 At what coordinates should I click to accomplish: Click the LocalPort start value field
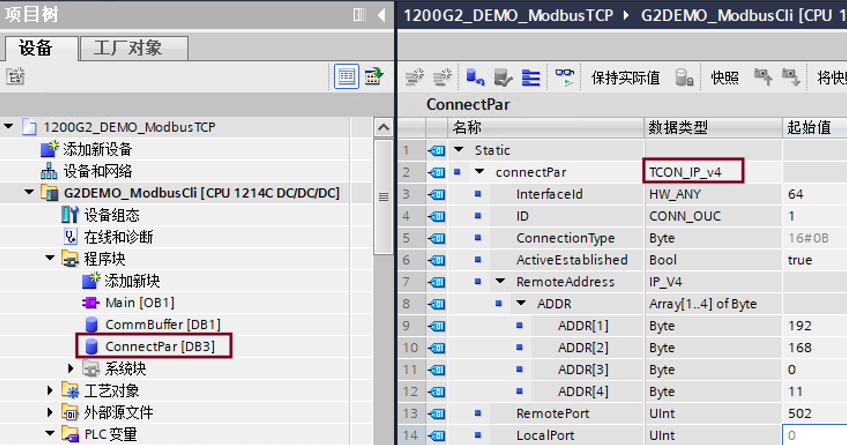click(x=813, y=435)
